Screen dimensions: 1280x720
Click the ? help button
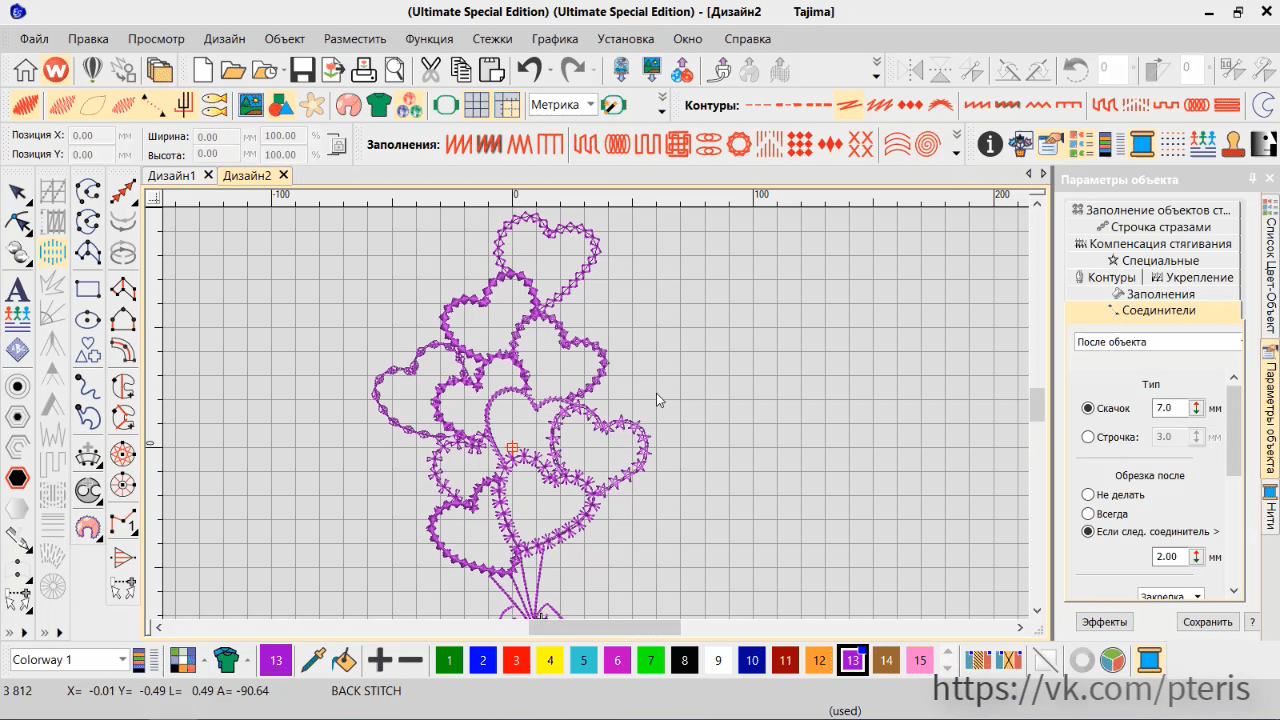pos(1252,622)
